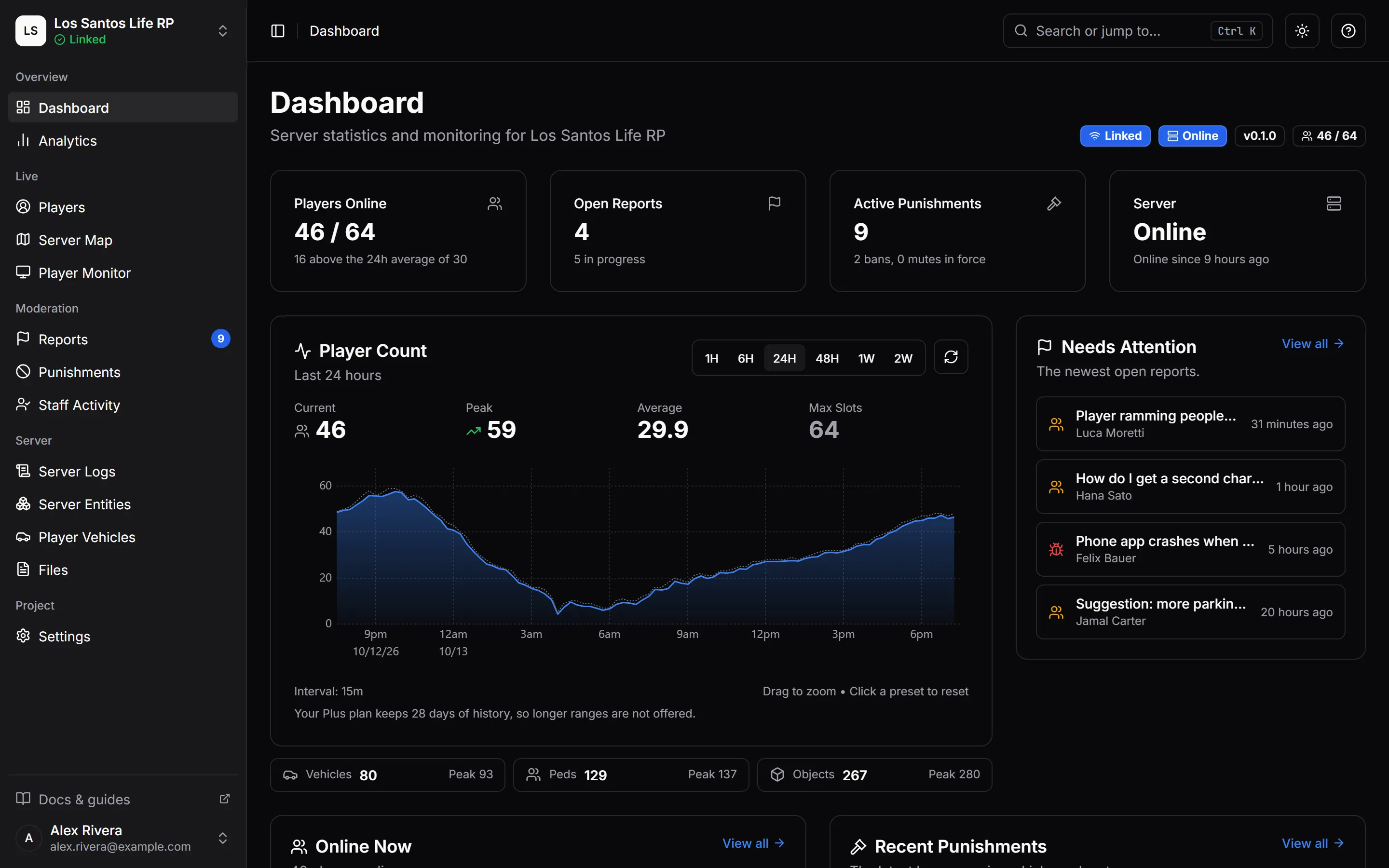Screen dimensions: 1389x868
Task: Click the Server Entities cubes icon
Action: coord(23,503)
